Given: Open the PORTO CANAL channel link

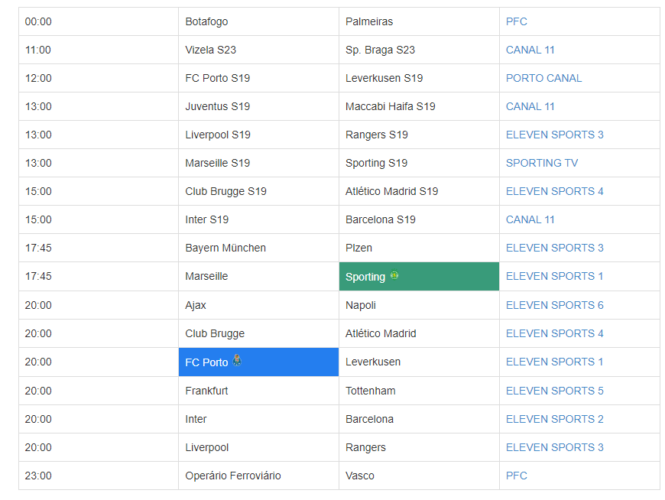Looking at the screenshot, I should click(544, 78).
